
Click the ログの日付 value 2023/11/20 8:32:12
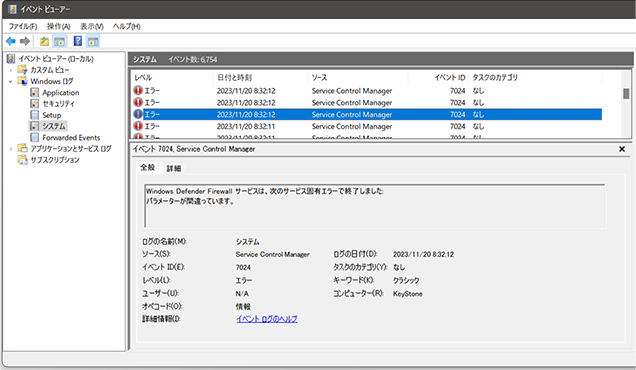tap(423, 254)
